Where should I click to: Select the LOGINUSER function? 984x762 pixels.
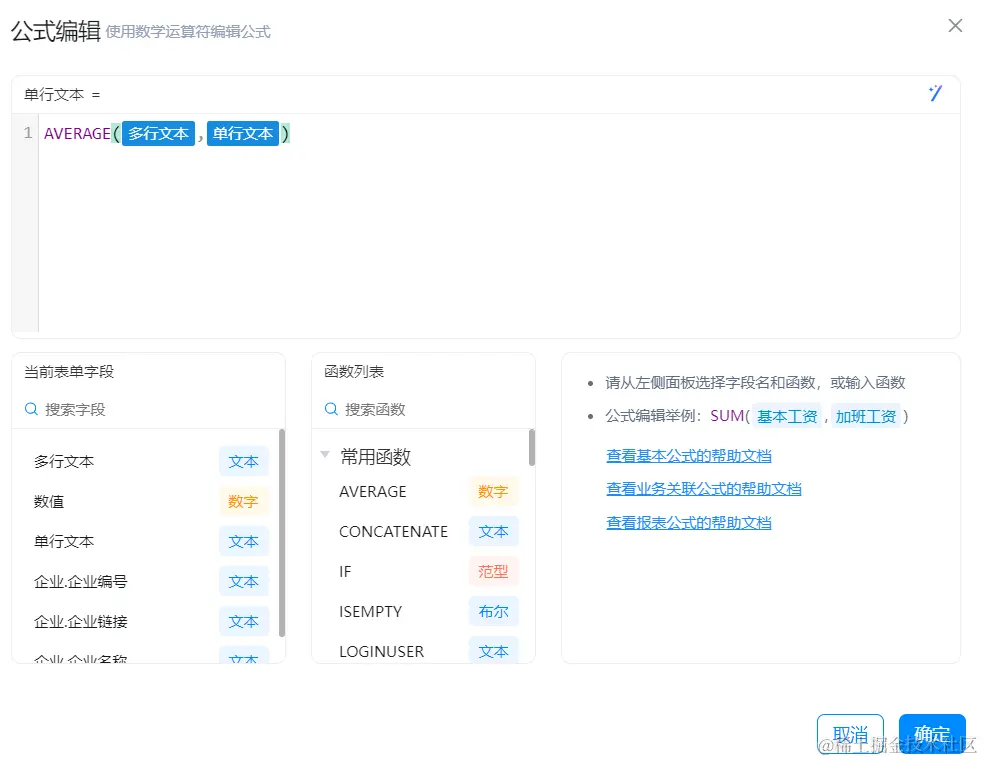pos(382,652)
